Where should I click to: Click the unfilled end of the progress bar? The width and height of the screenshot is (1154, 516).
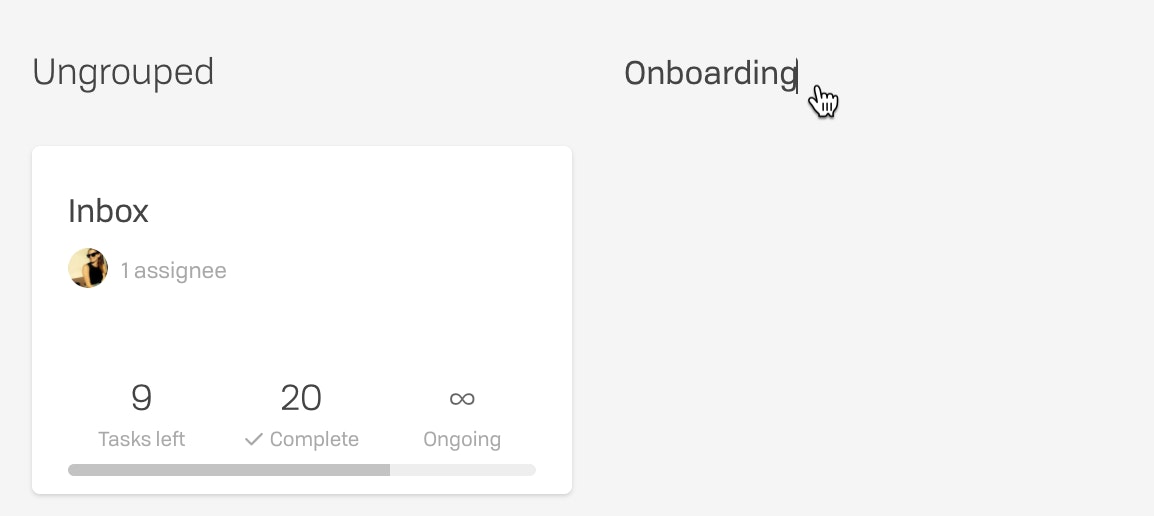point(463,470)
